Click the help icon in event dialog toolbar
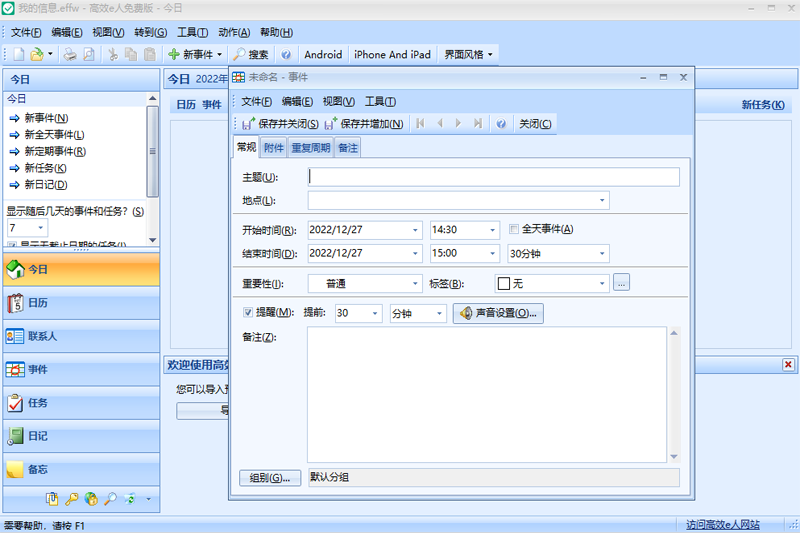Image resolution: width=800 pixels, height=533 pixels. (x=501, y=123)
